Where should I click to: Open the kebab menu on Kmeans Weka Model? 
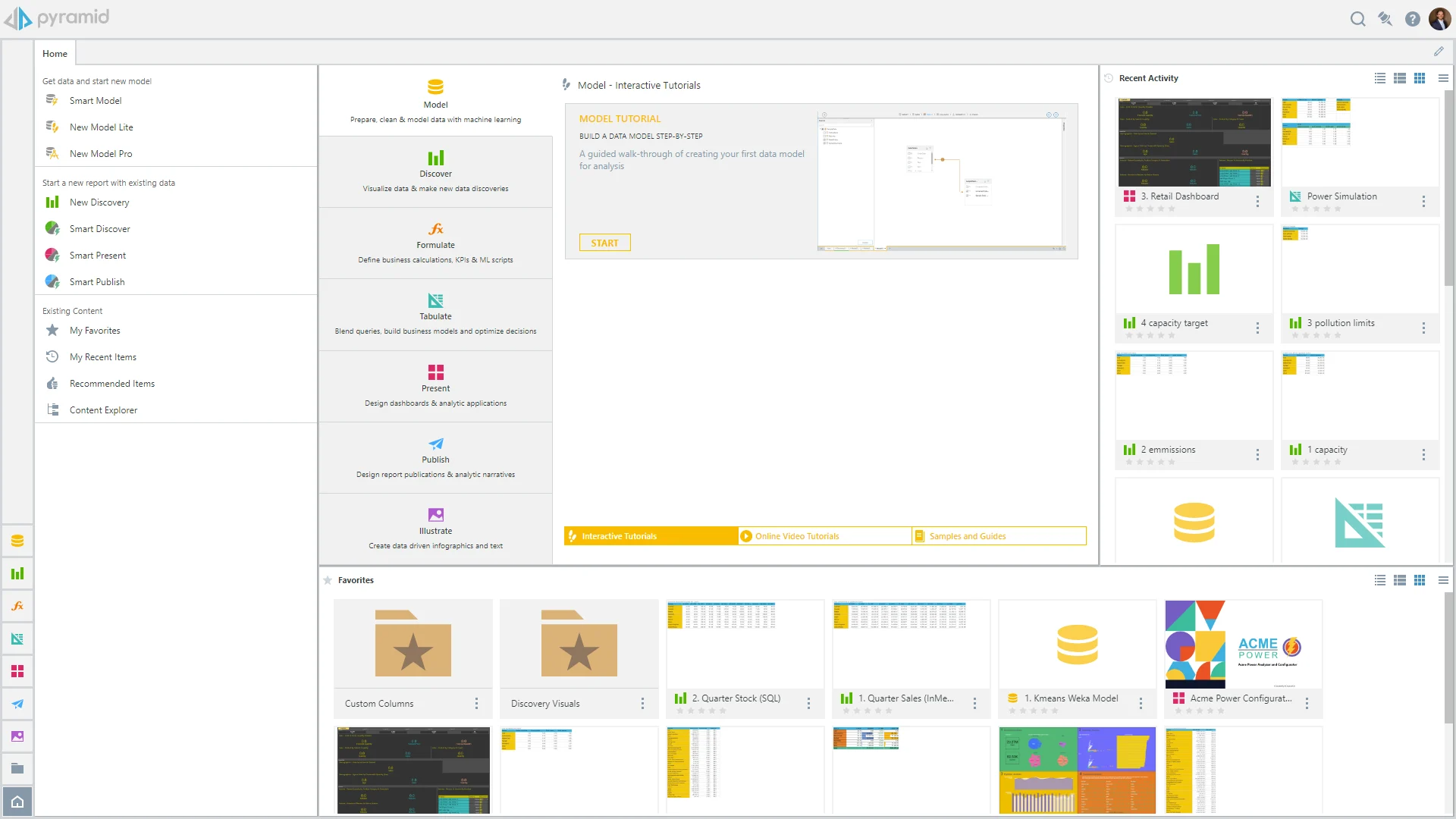pos(1141,704)
